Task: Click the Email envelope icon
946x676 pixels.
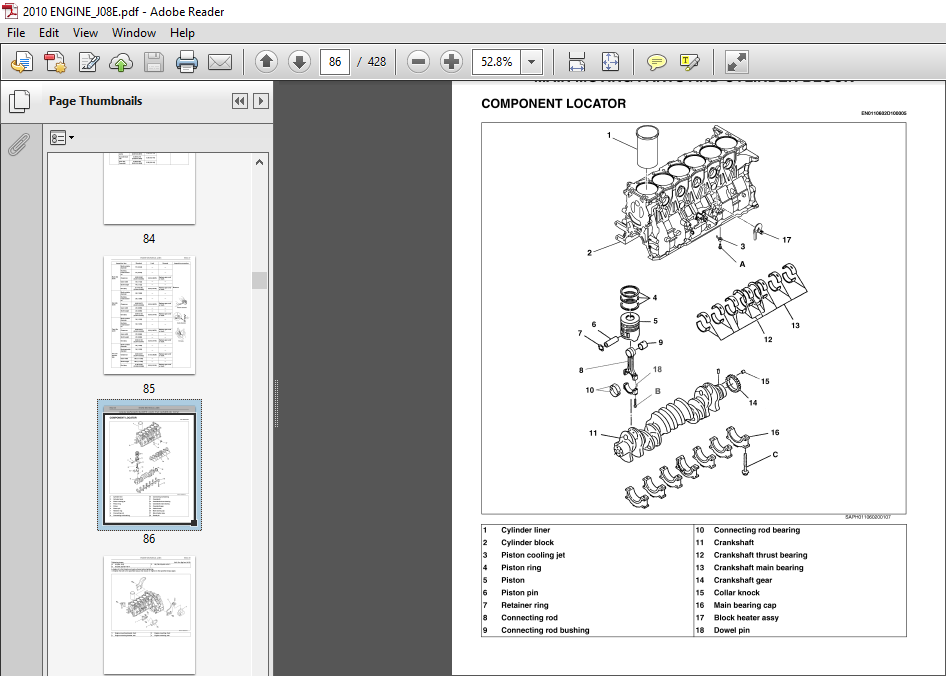Action: (x=220, y=62)
